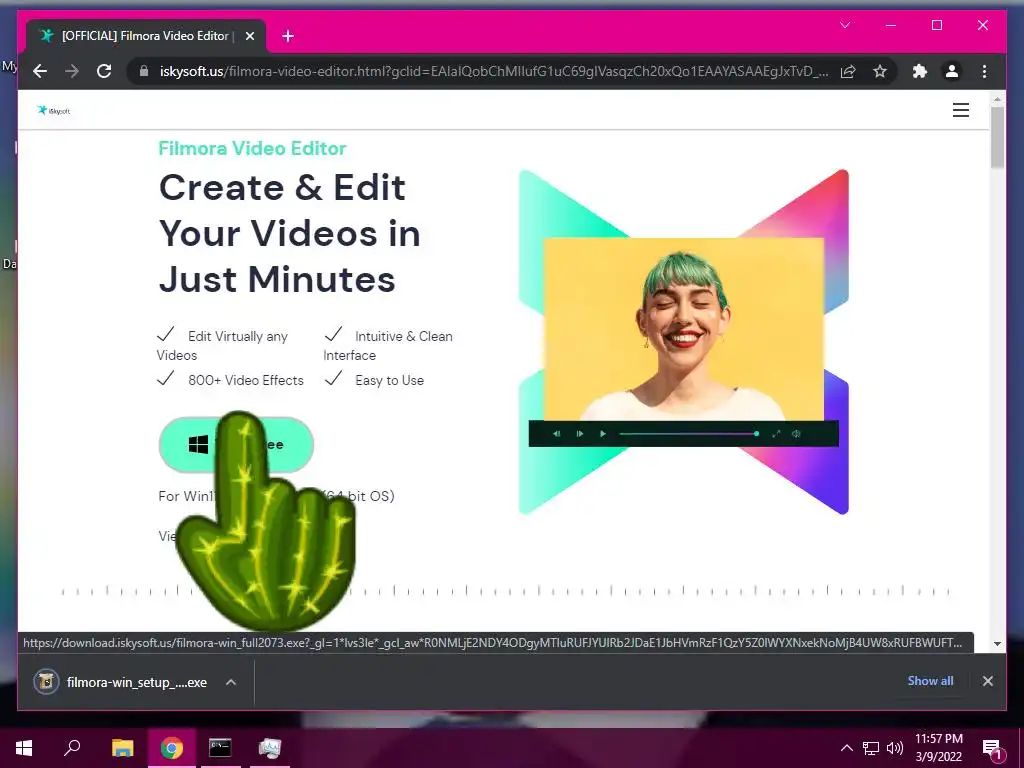Click the page vertical scrollbar thumb
This screenshot has width=1024, height=768.
(997, 137)
